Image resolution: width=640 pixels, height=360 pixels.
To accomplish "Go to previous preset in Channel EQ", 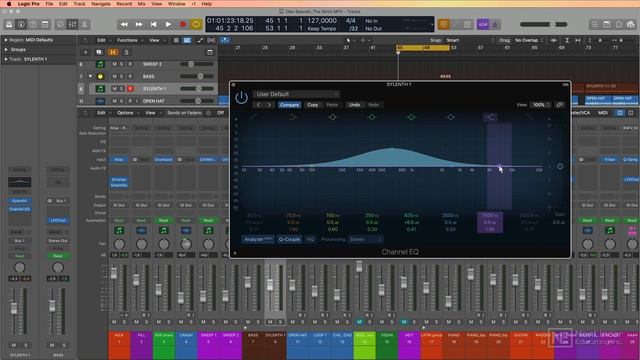I will [259, 105].
